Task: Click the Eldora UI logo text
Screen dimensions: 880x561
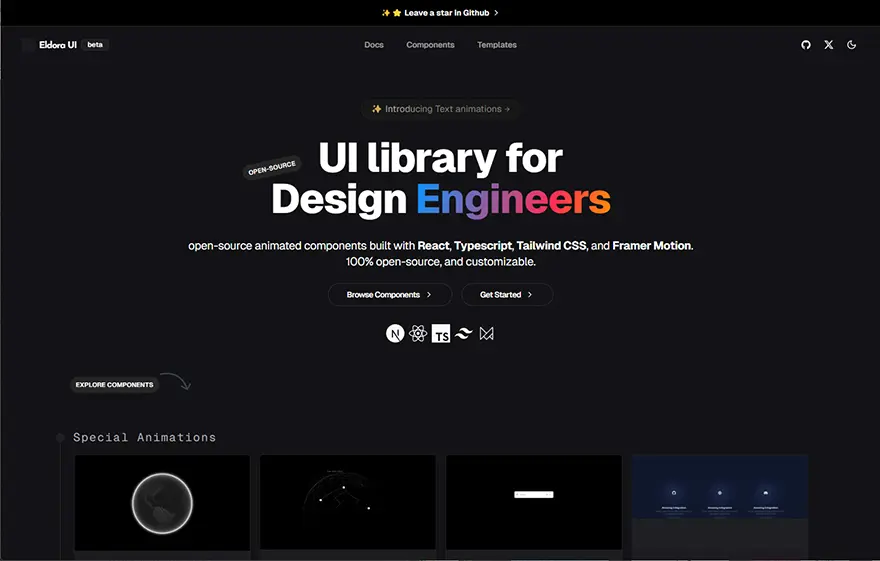Action: pos(58,45)
